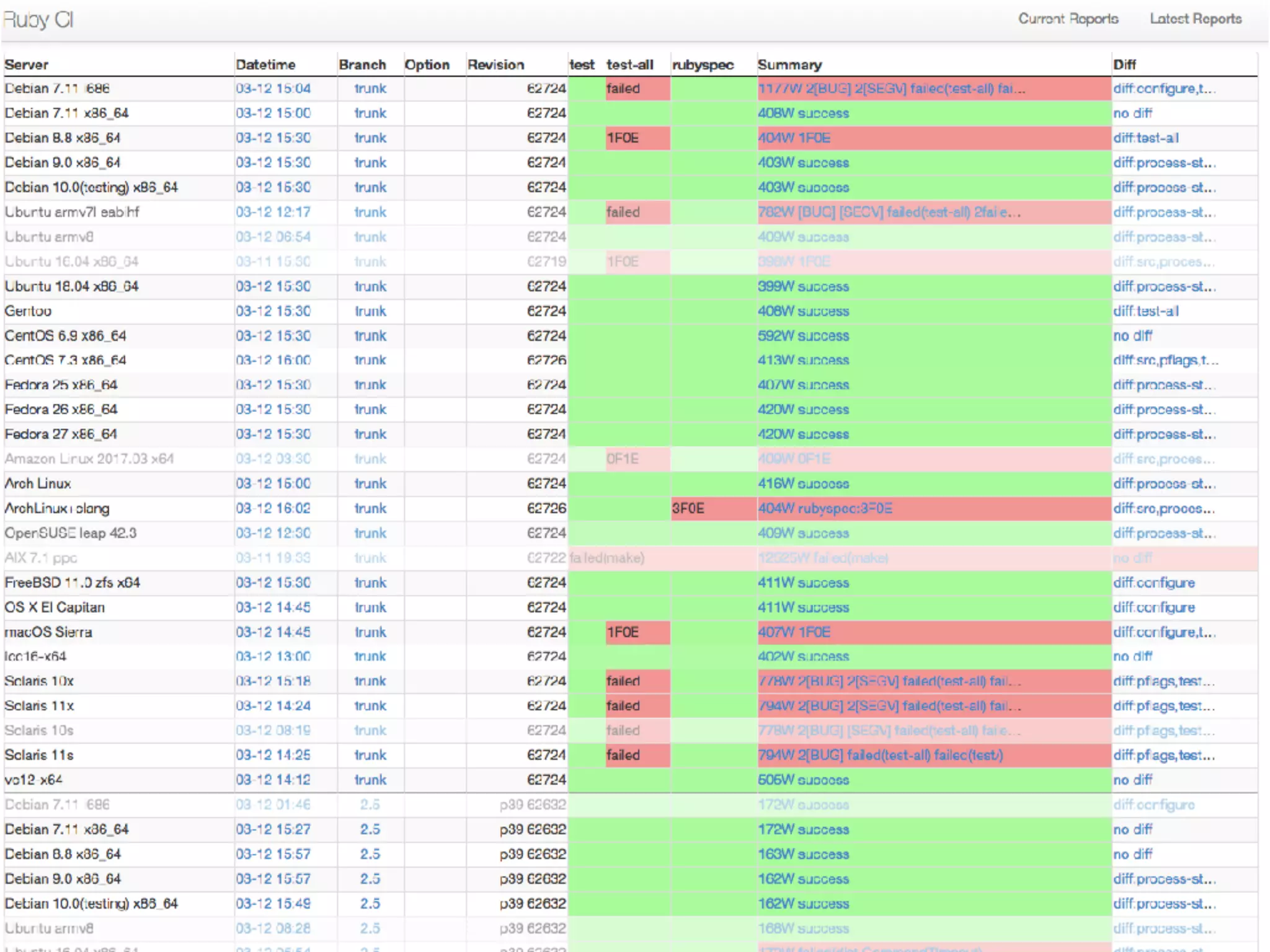Screen dimensions: 1270x952
Task: Open 416W success summary for Arch Linux
Action: tap(802, 484)
